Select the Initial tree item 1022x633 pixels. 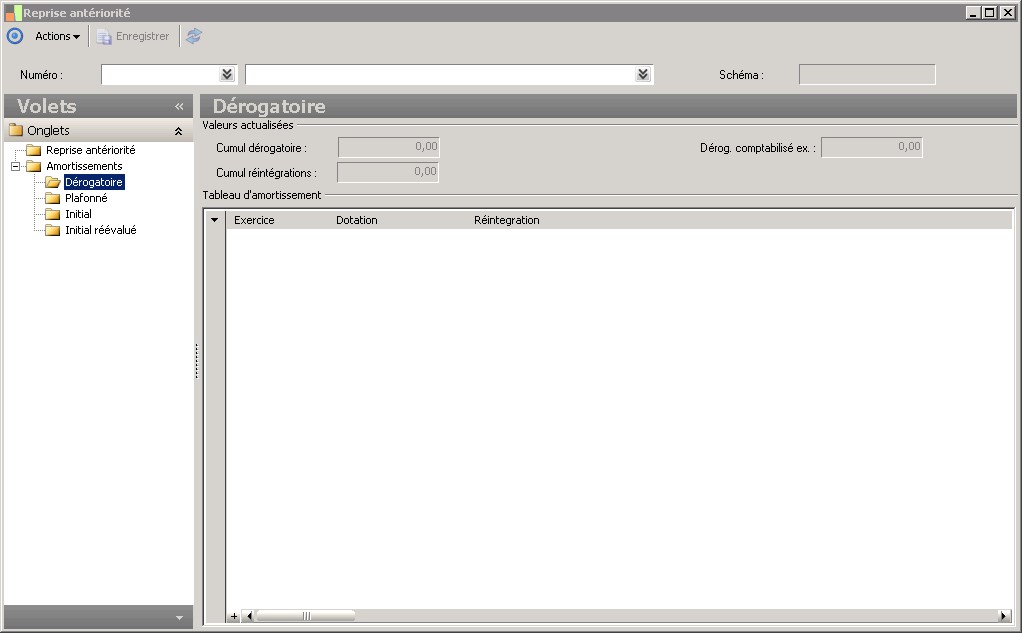pyautogui.click(x=78, y=214)
